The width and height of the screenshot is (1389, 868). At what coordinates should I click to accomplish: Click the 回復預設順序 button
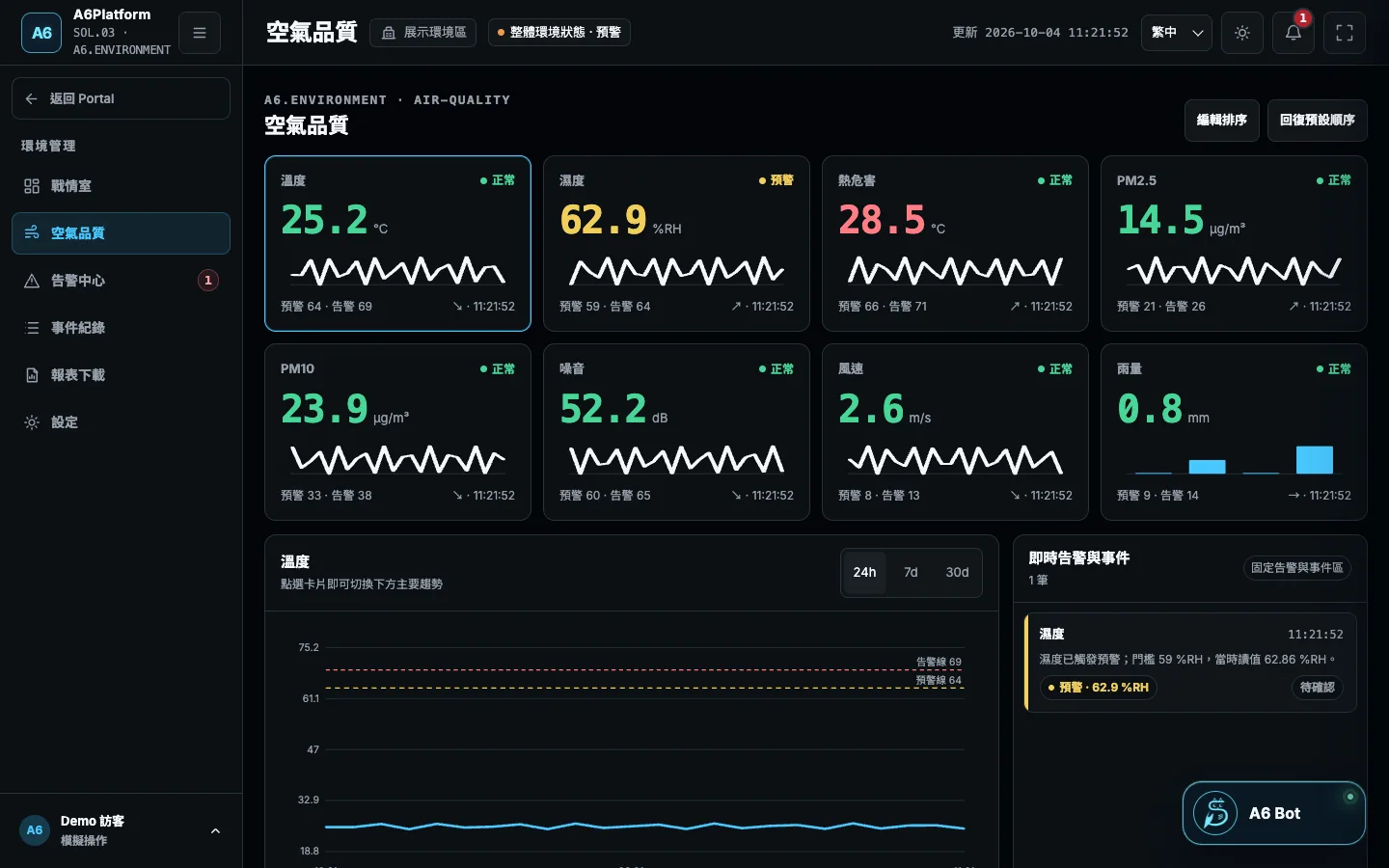[1317, 121]
